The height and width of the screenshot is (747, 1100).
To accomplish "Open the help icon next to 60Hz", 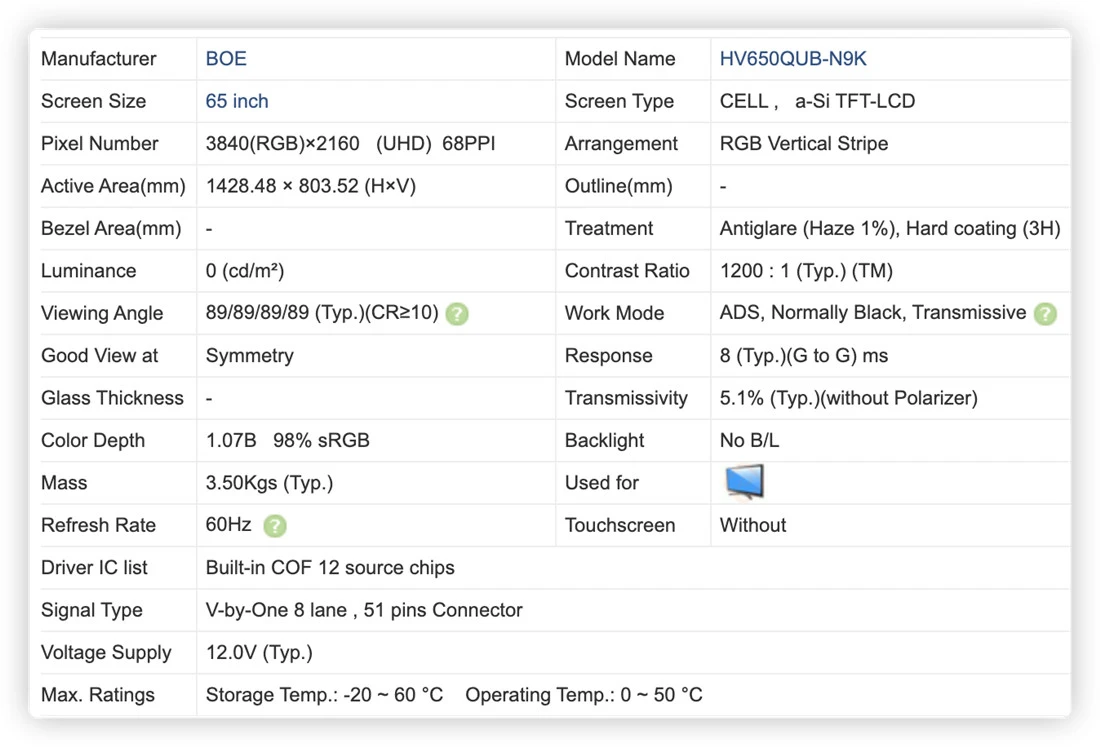I will coord(275,525).
